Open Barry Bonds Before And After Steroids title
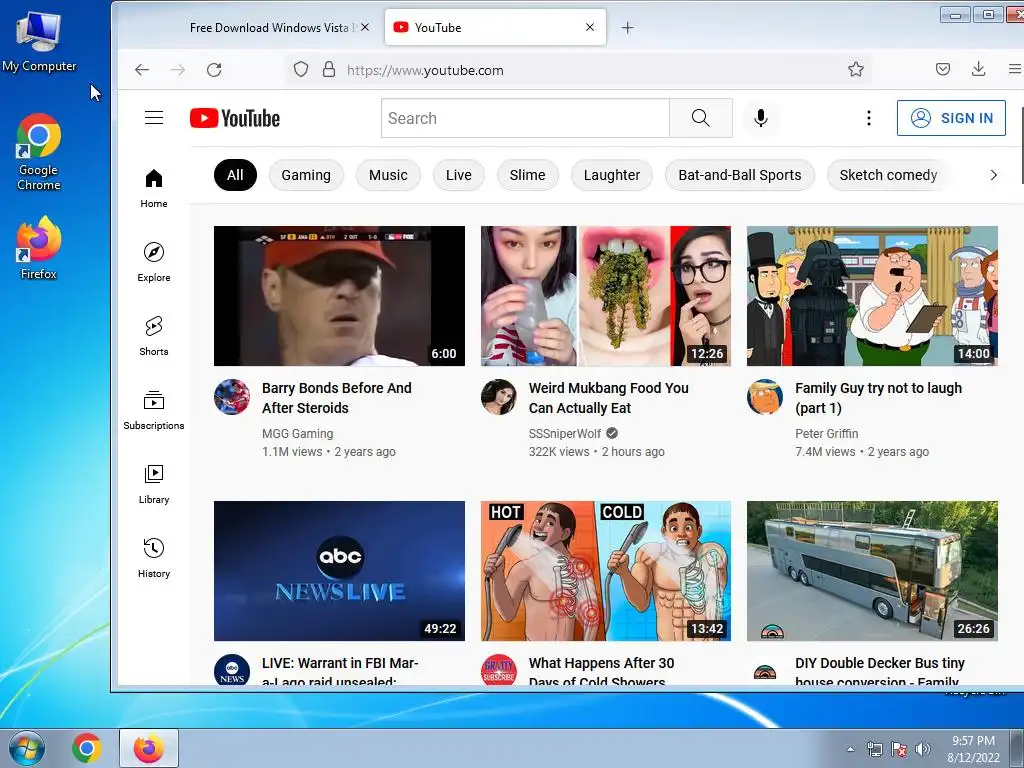Viewport: 1024px width, 768px height. point(336,398)
